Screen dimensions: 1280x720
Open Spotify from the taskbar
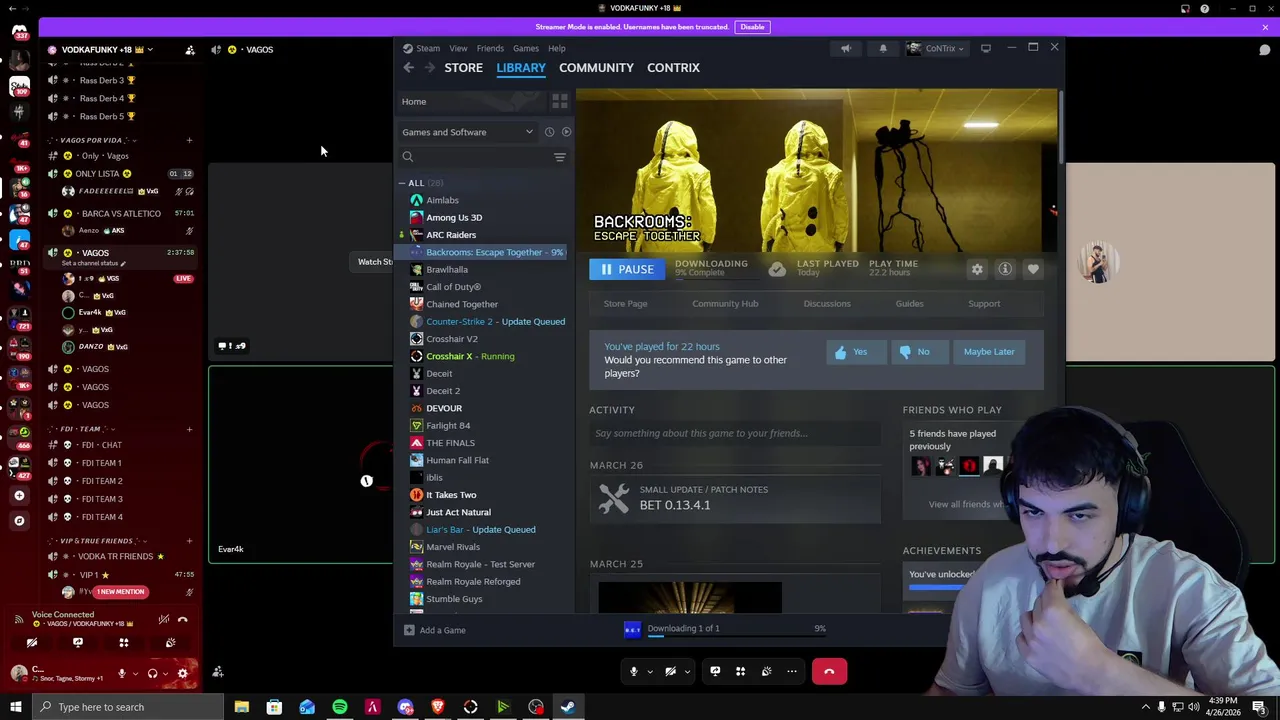[x=340, y=707]
